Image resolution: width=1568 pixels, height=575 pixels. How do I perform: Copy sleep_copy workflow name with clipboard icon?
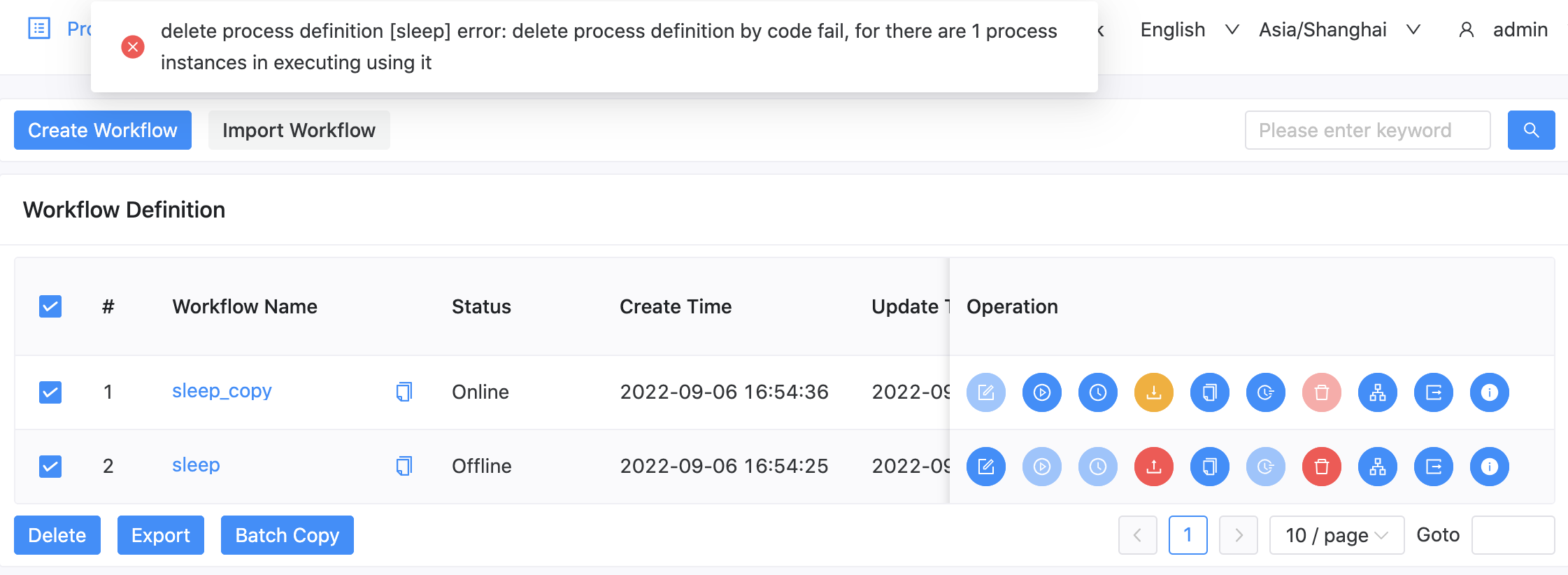(404, 392)
